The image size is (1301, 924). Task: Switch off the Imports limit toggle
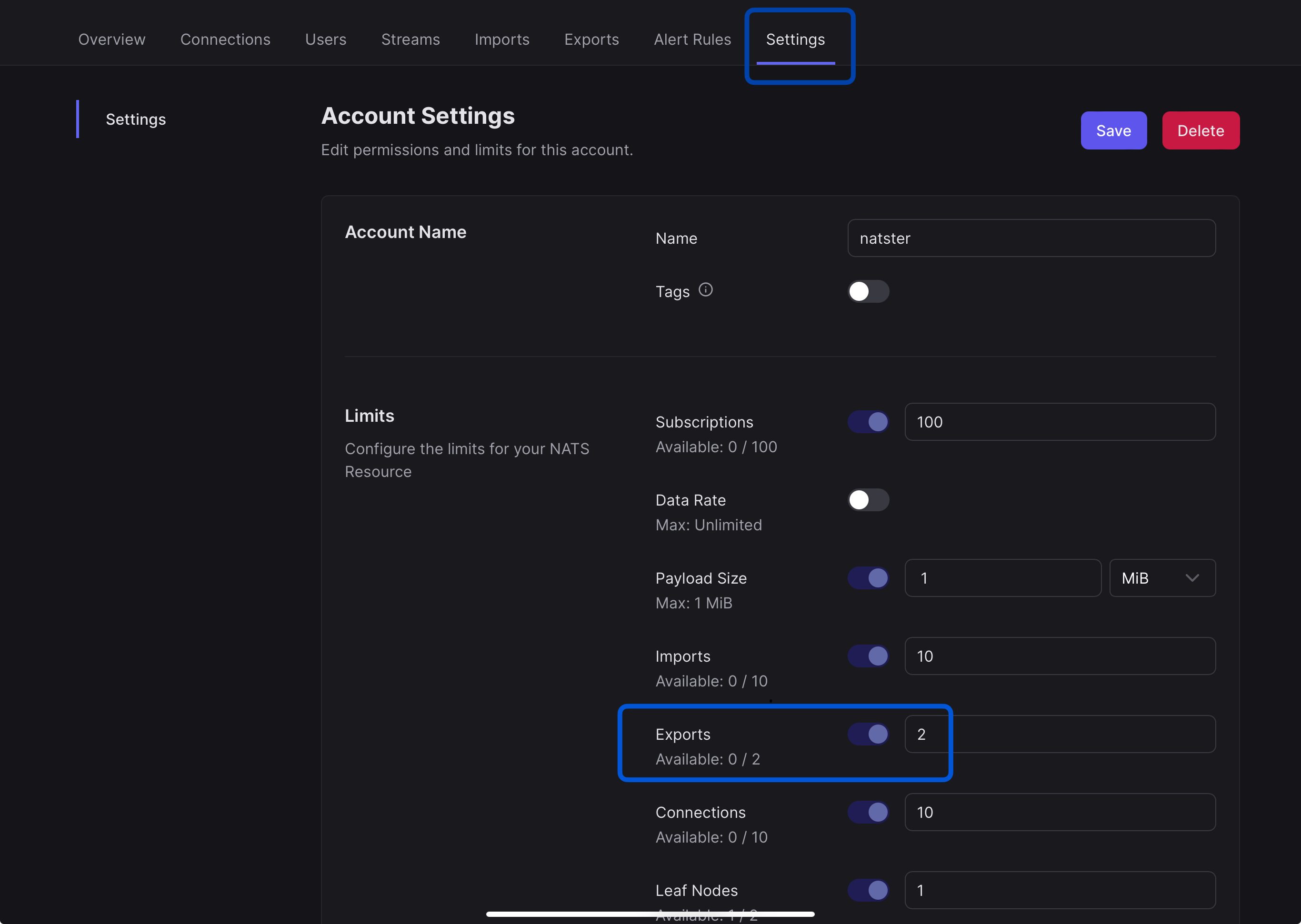coord(868,656)
